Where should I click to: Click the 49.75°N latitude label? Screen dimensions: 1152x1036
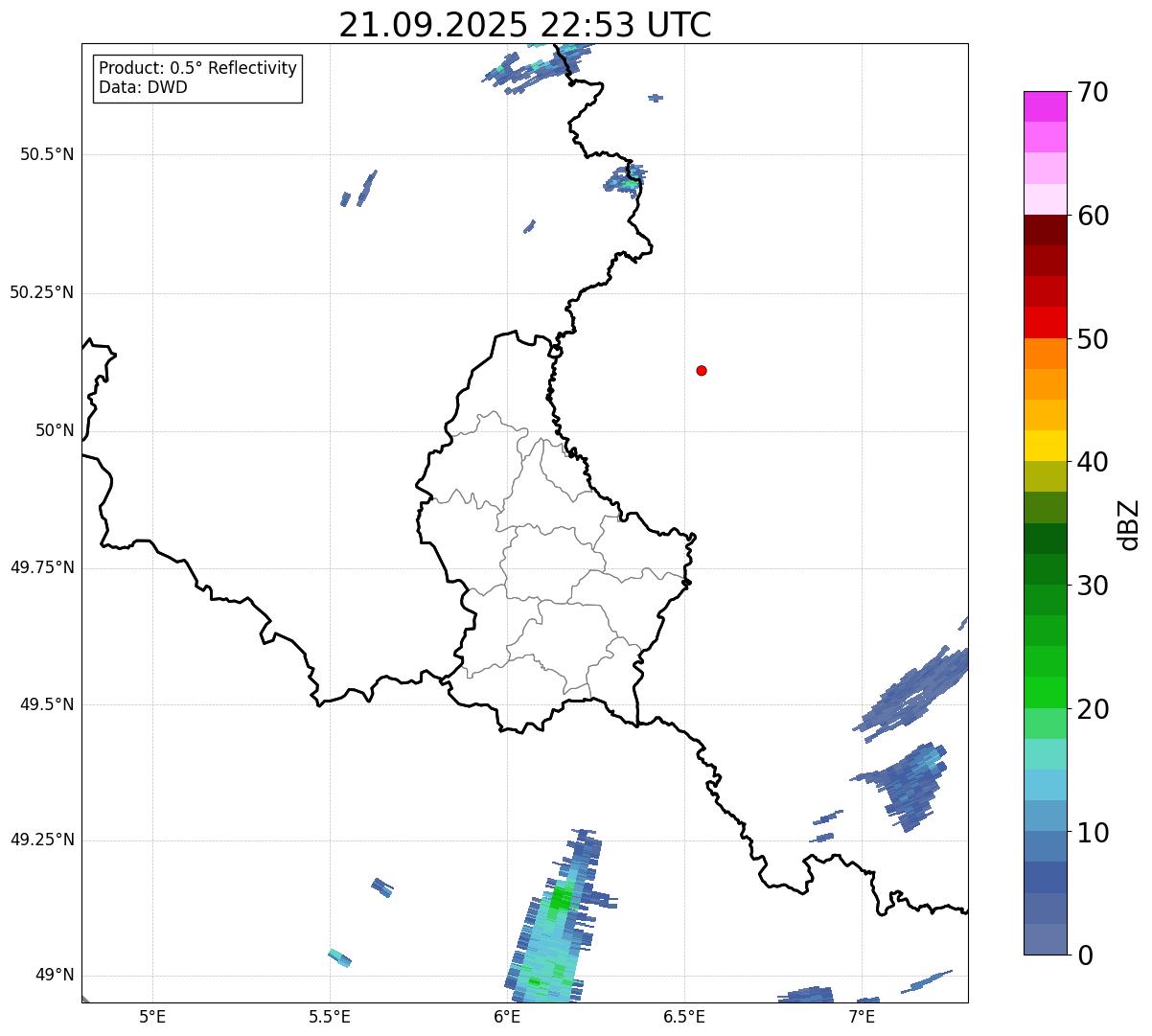pos(42,567)
